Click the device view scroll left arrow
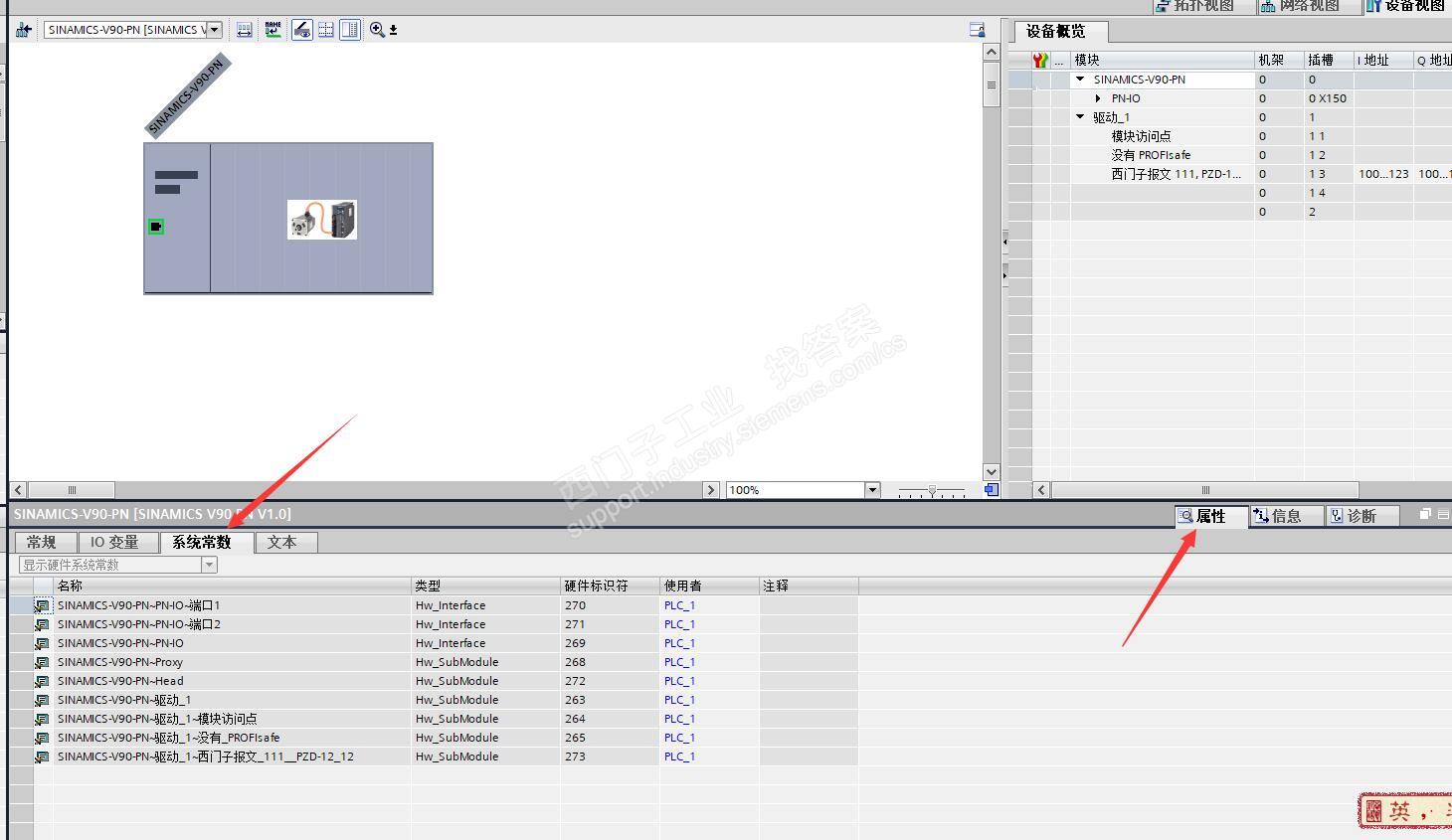Screen dimensions: 1452x840 pyautogui.click(x=18, y=489)
